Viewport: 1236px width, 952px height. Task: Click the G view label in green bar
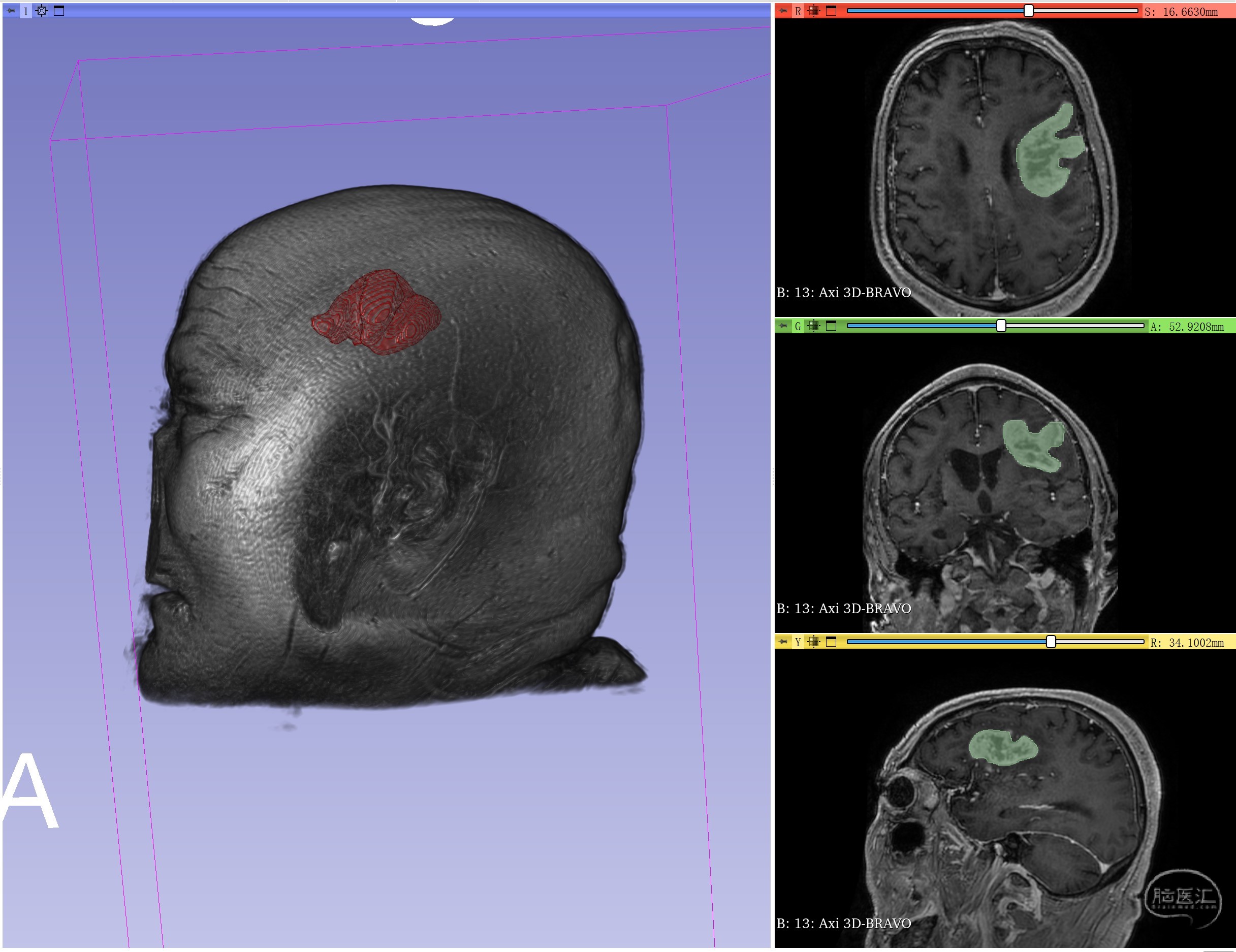798,326
